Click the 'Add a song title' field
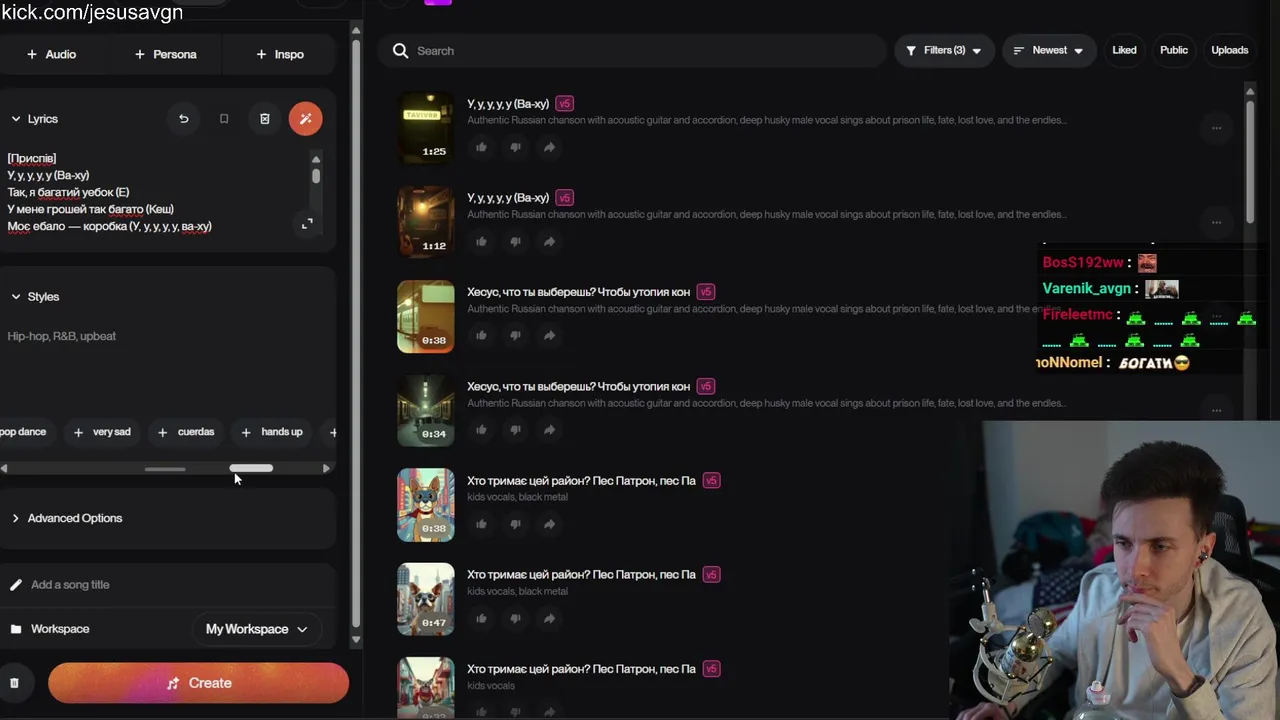 pos(170,585)
